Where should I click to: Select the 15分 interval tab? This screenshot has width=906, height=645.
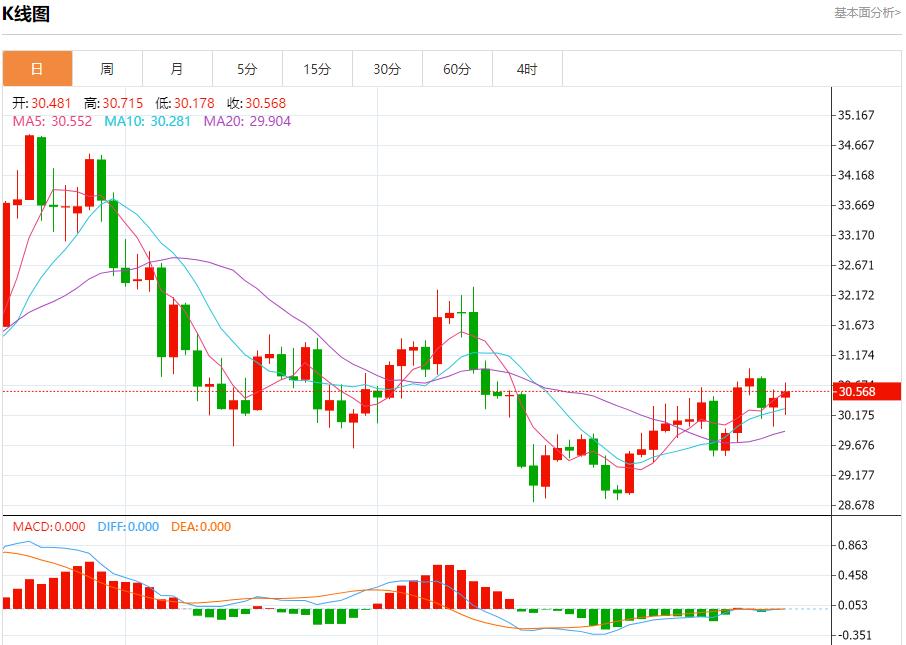317,69
